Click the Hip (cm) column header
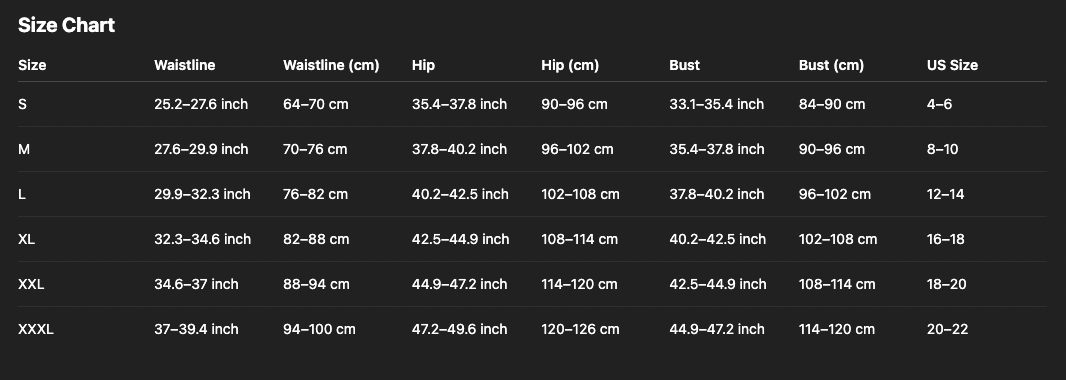The height and width of the screenshot is (380, 1066). (570, 65)
